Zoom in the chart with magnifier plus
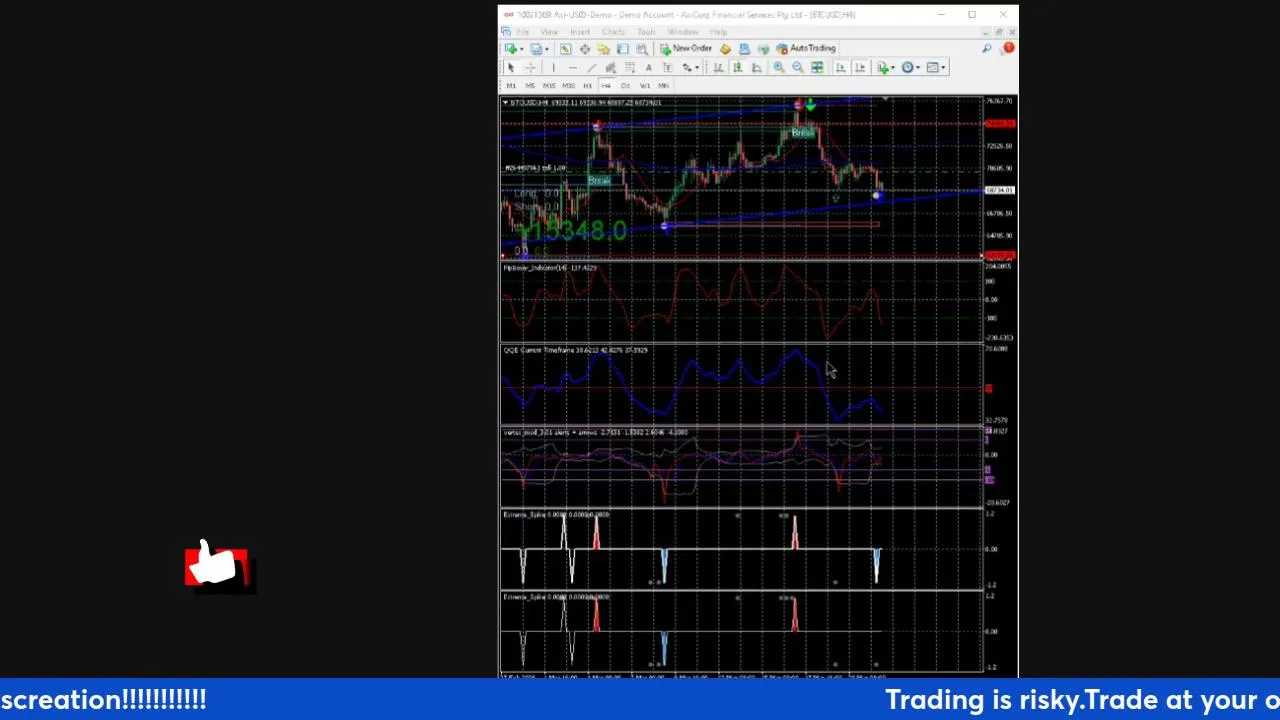The image size is (1280, 720). [x=779, y=67]
